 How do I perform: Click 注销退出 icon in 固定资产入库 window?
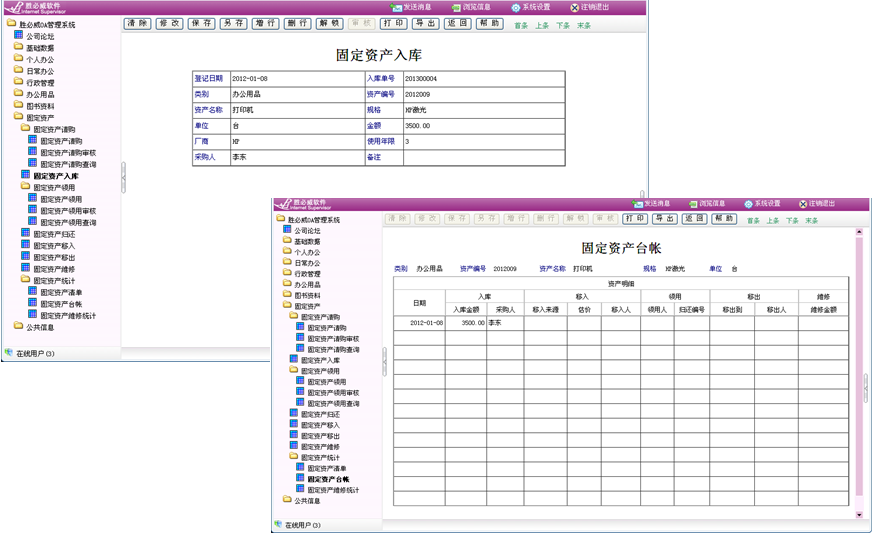click(x=575, y=8)
